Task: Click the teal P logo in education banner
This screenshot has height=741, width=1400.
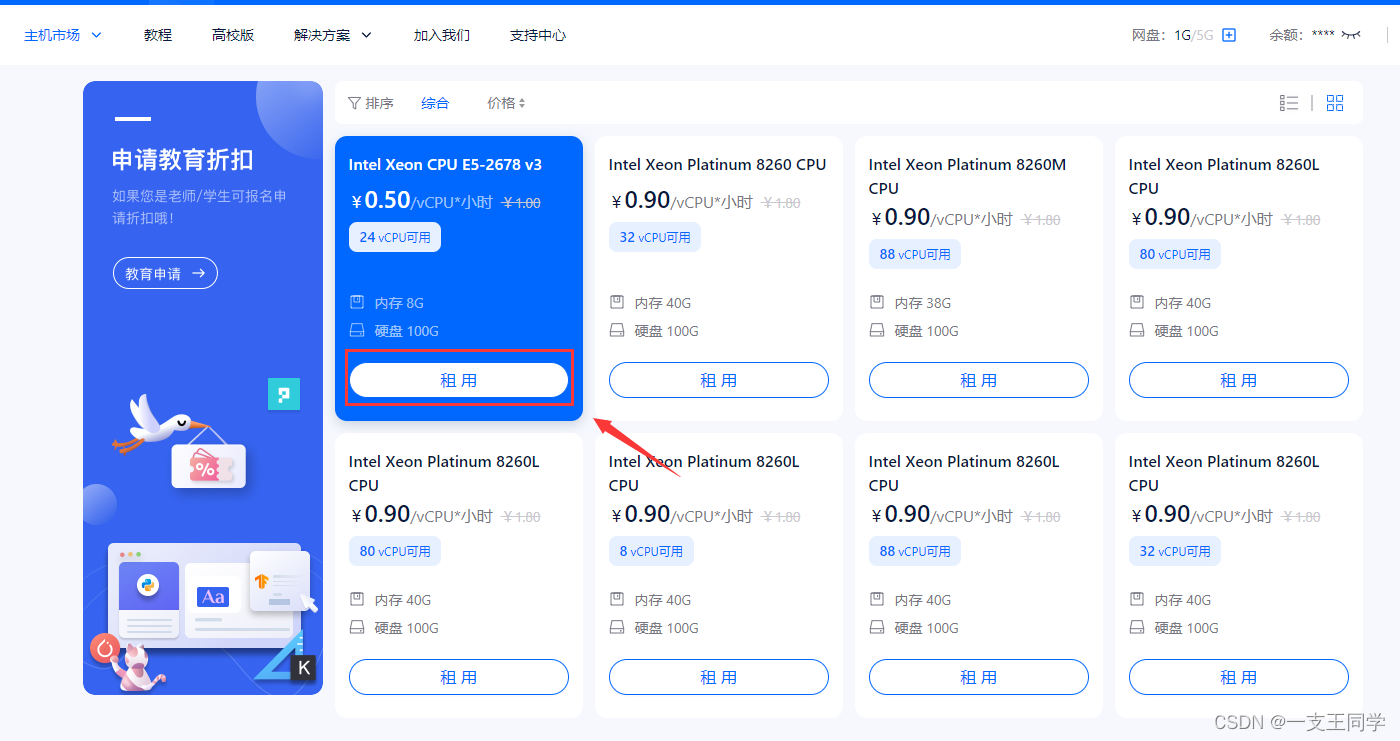Action: [x=284, y=394]
